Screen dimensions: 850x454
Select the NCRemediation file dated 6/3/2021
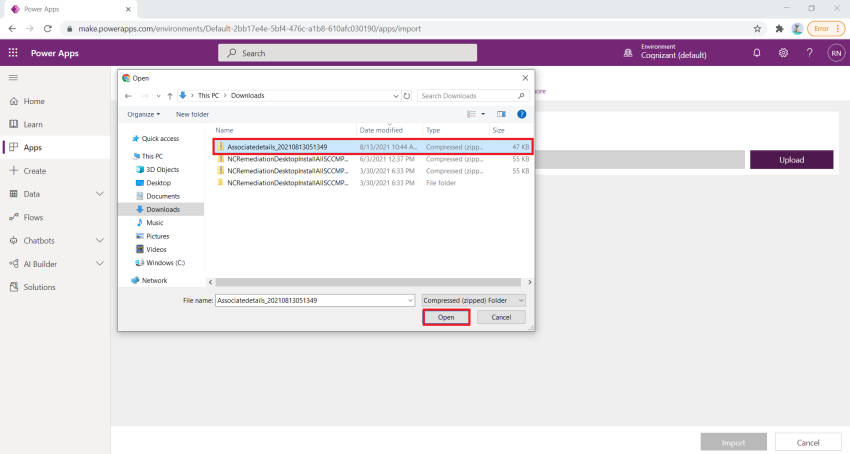(373, 159)
